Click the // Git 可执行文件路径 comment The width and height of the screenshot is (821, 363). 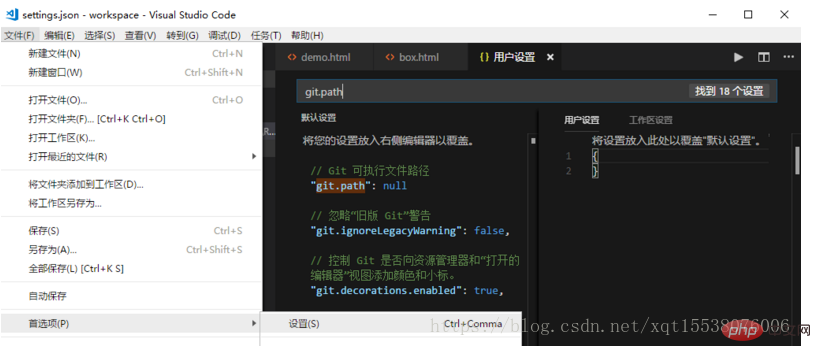pos(370,171)
